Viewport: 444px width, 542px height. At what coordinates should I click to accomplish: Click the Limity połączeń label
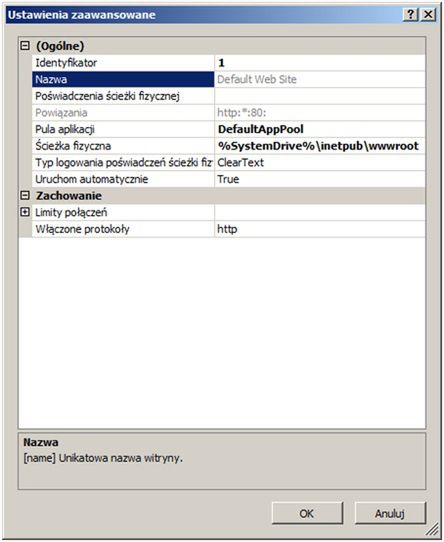(71, 212)
